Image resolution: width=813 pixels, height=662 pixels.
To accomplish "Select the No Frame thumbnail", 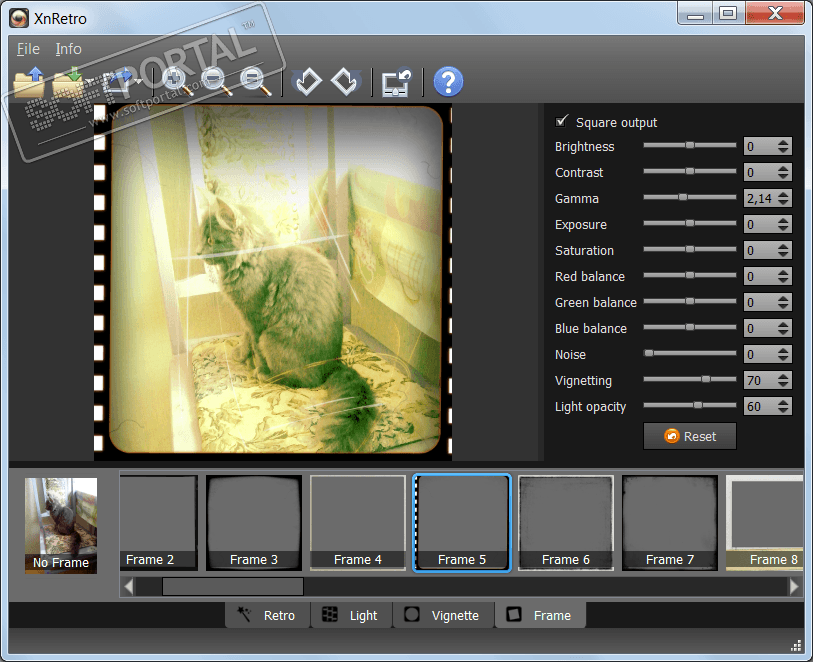I will (61, 525).
